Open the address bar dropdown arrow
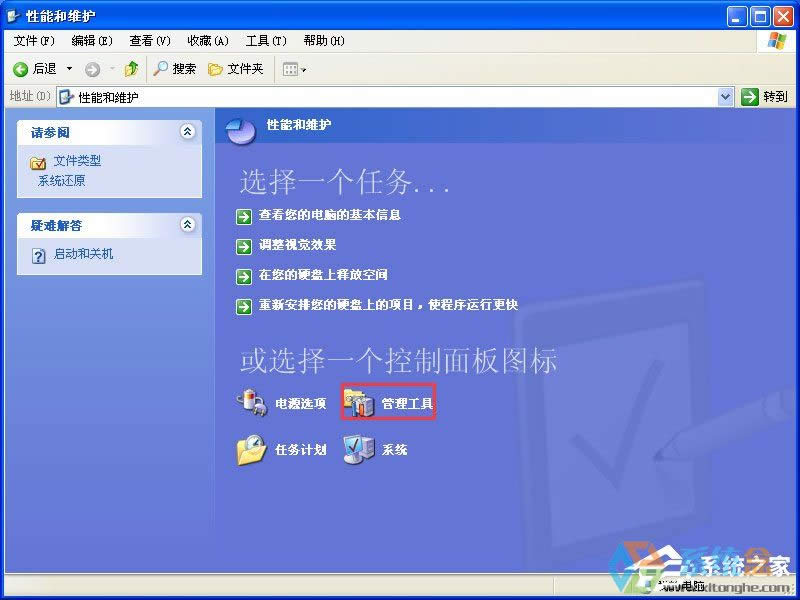The width and height of the screenshot is (800, 600). 727,97
